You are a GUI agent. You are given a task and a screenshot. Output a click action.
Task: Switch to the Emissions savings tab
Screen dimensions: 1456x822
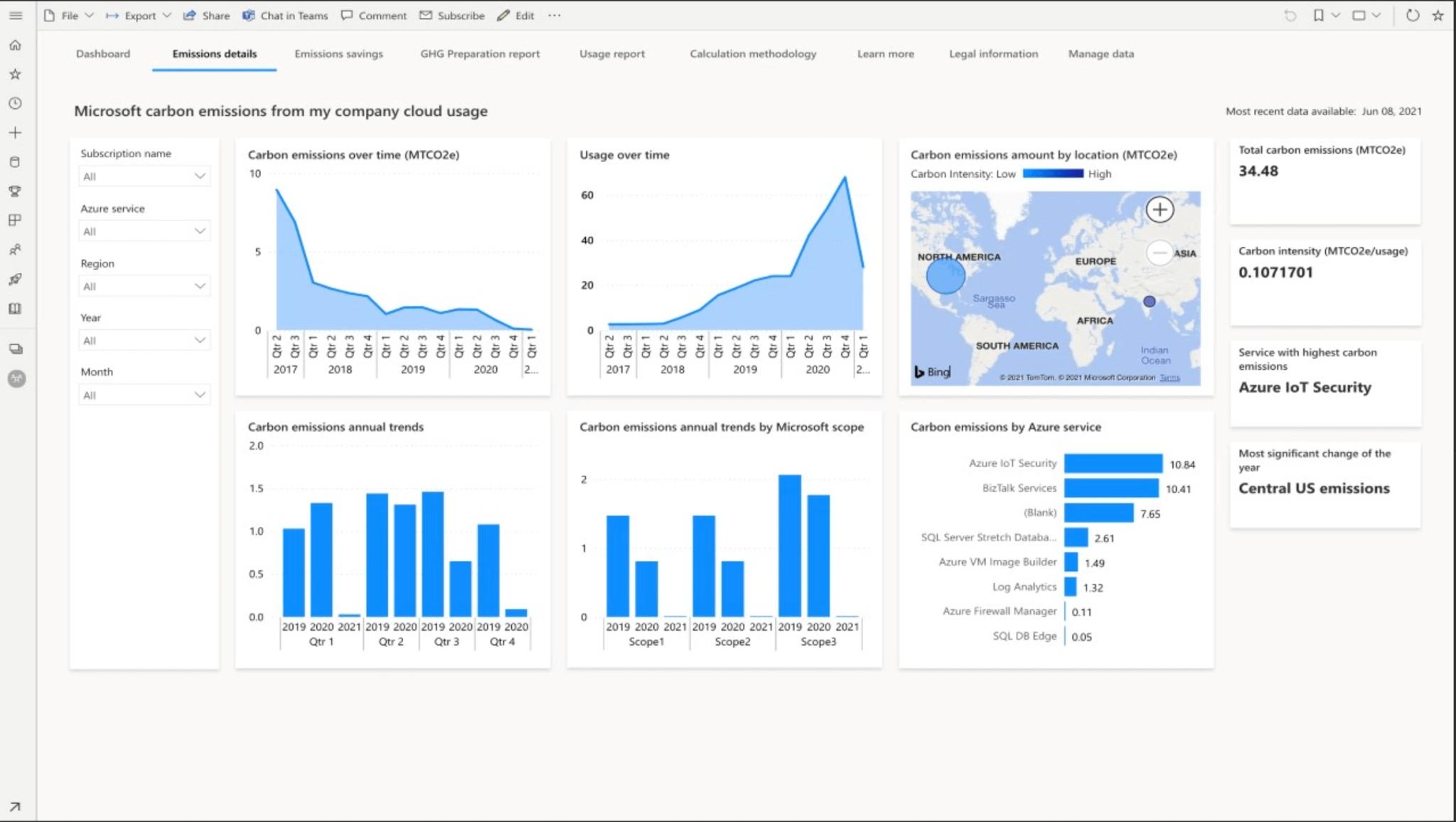pos(338,53)
